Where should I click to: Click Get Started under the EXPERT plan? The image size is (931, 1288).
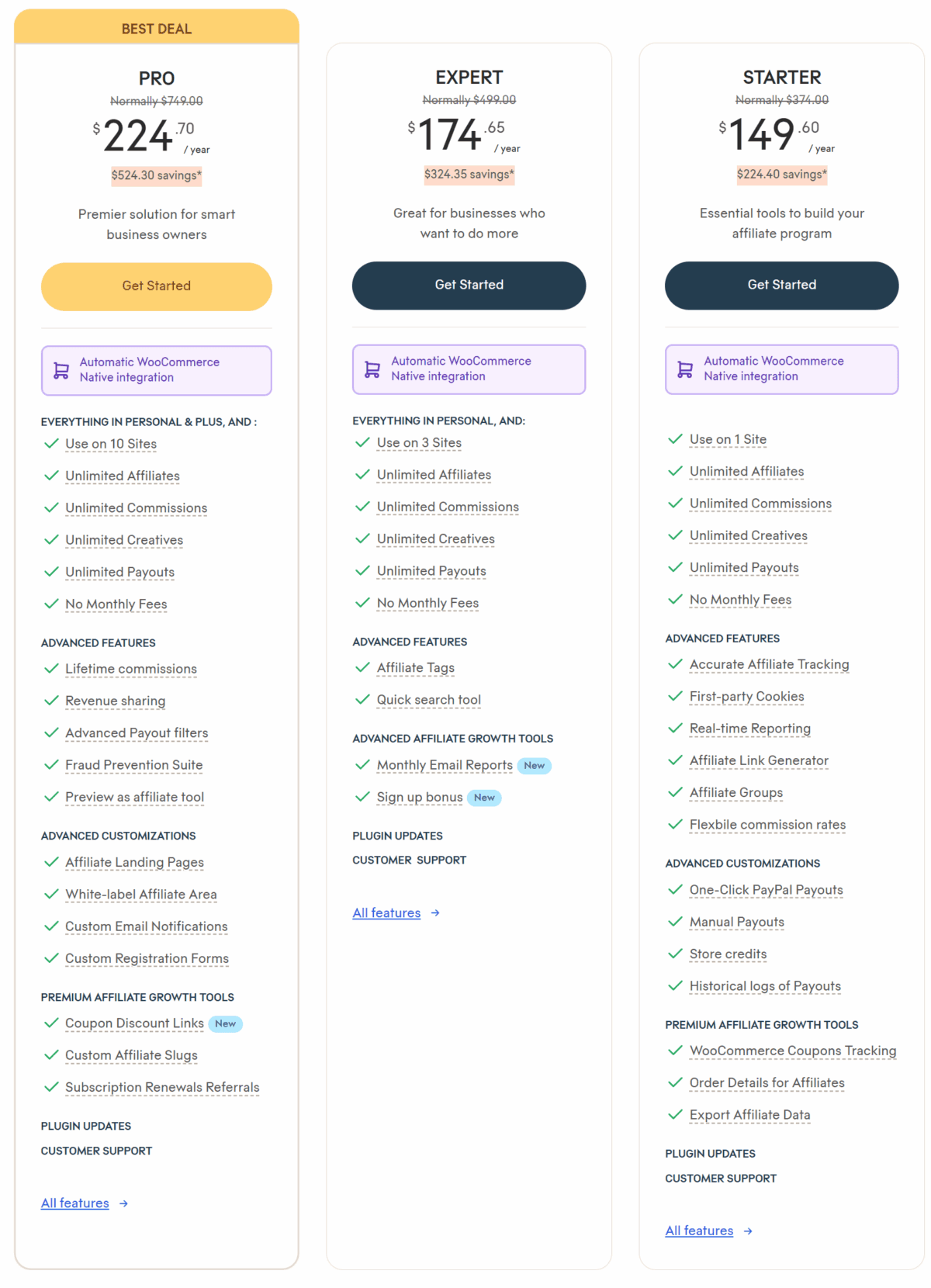click(469, 286)
